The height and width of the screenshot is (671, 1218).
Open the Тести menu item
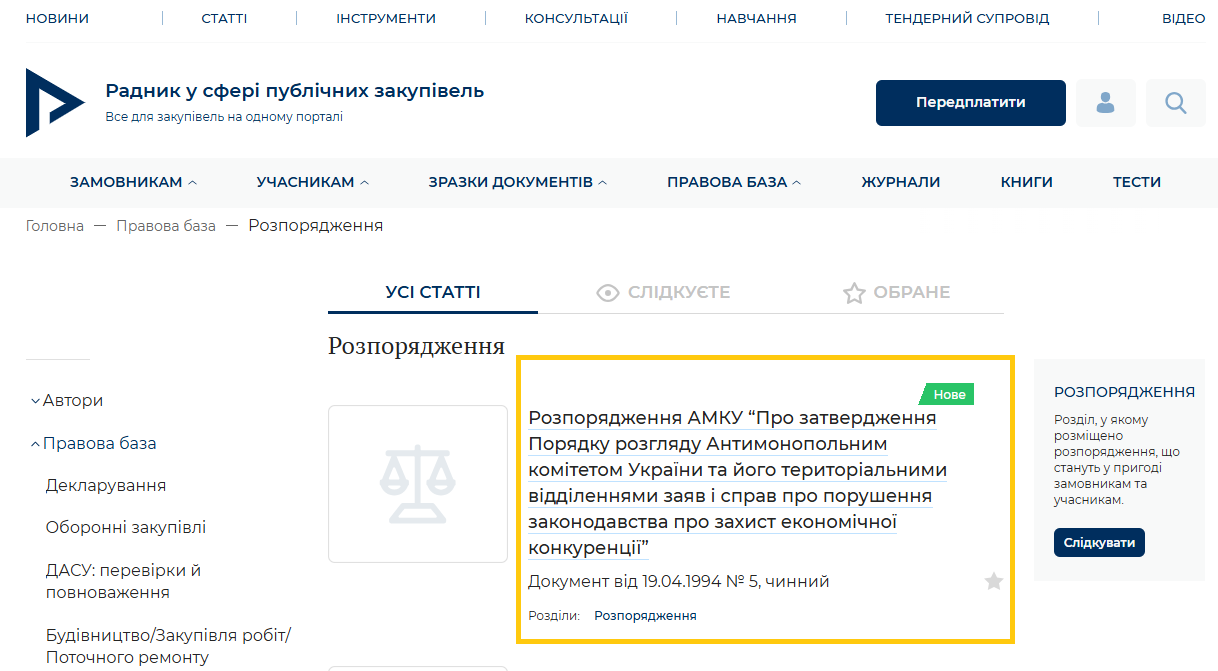click(1137, 182)
